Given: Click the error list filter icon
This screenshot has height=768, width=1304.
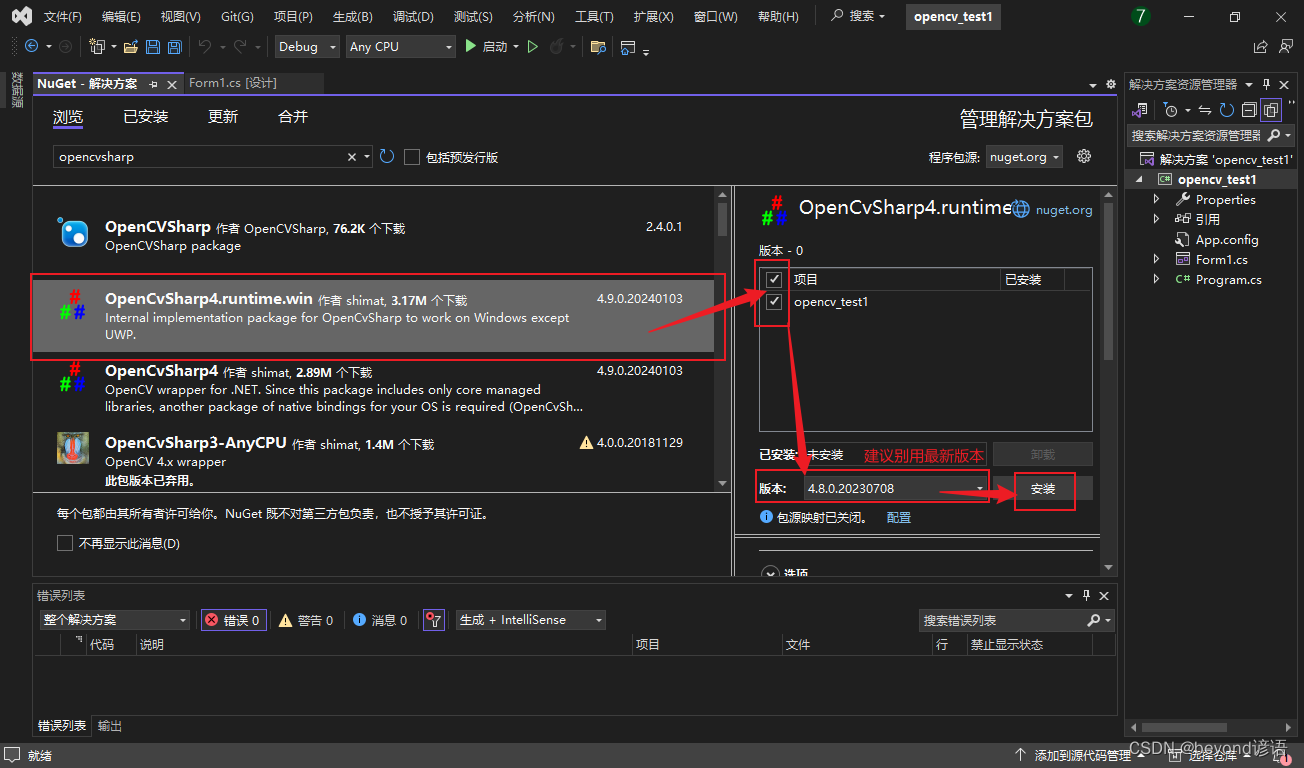Looking at the screenshot, I should point(433,620).
